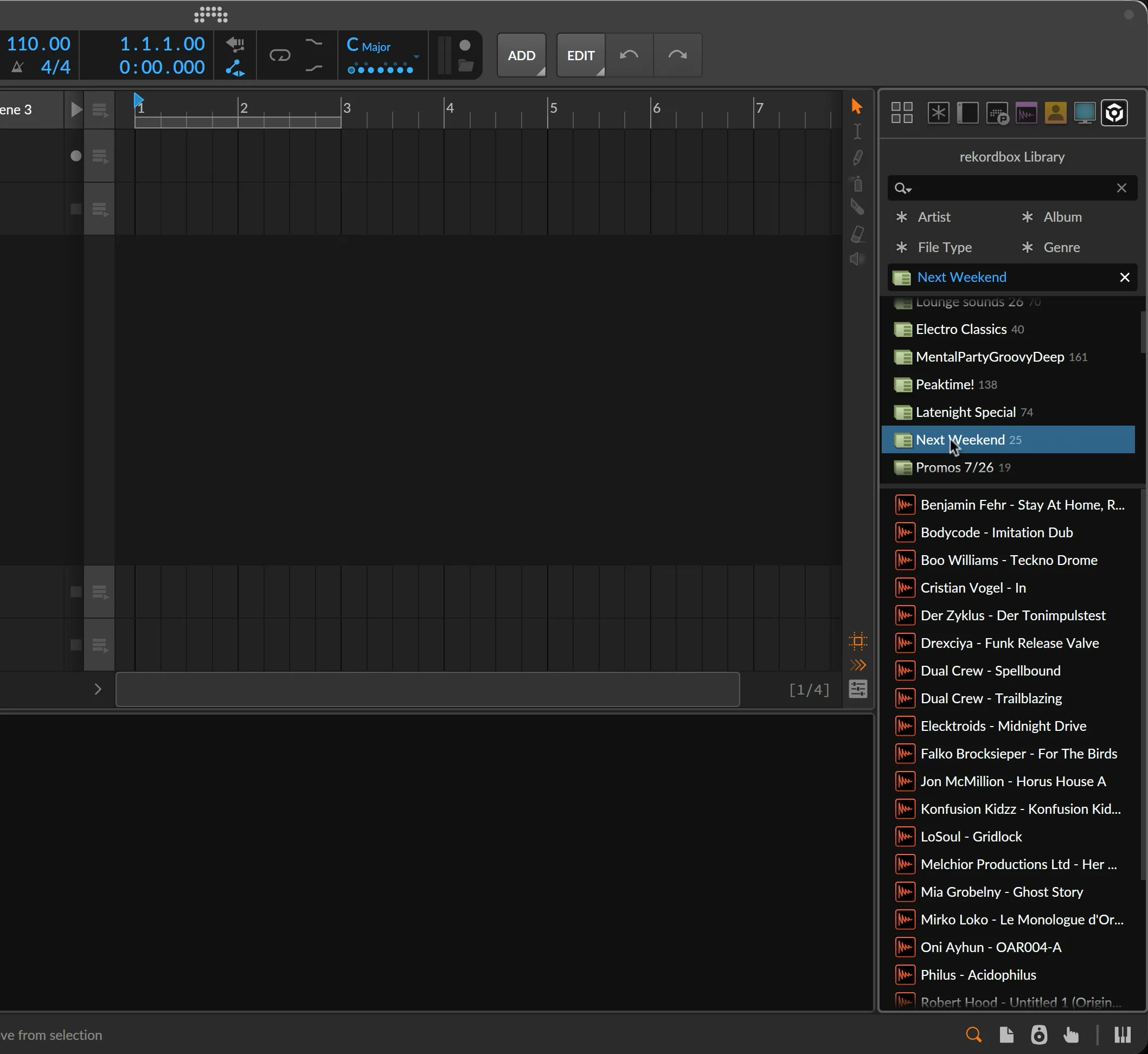This screenshot has height=1054, width=1148.
Task: Select Electro Classics playlist
Action: coord(1008,329)
